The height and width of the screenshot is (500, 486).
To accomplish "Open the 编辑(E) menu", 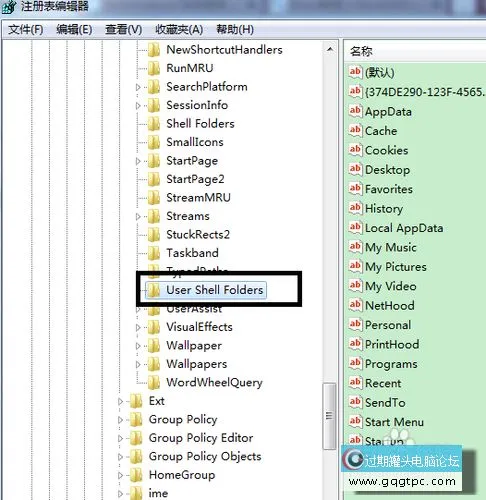I will pyautogui.click(x=74, y=30).
